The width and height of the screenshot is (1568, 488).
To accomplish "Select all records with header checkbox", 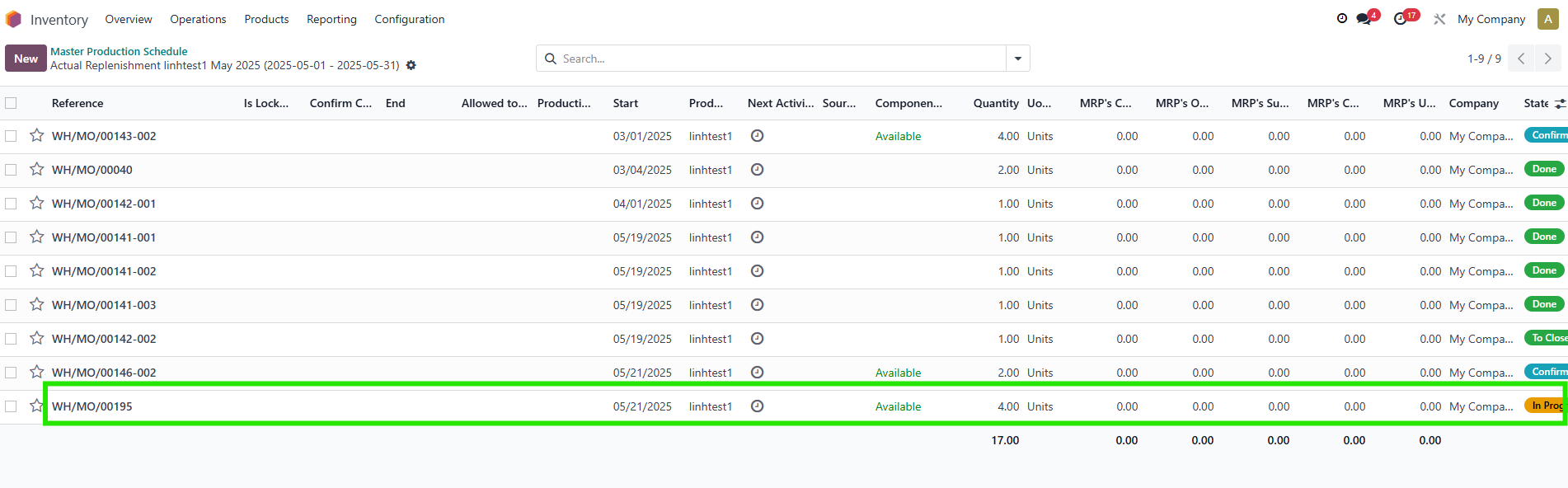I will [x=11, y=103].
